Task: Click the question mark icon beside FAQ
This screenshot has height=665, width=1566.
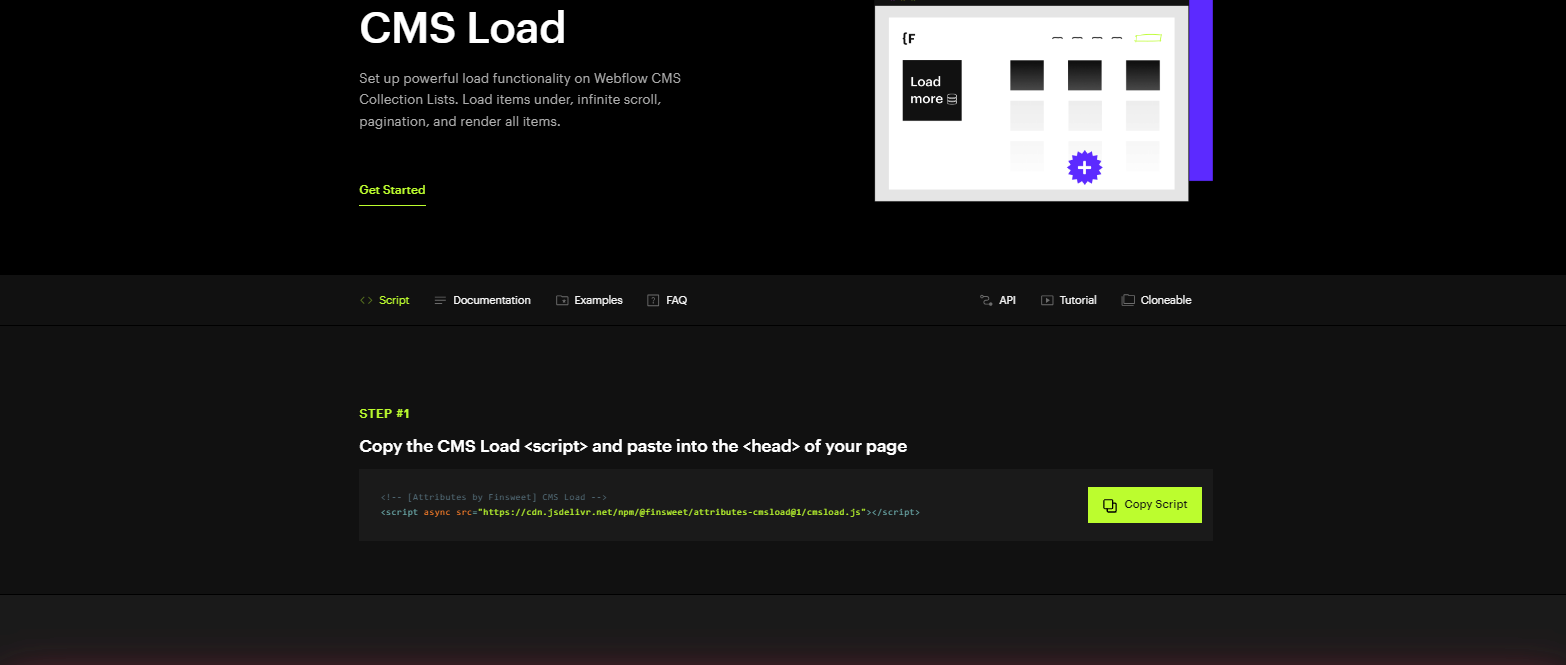Action: (x=653, y=300)
